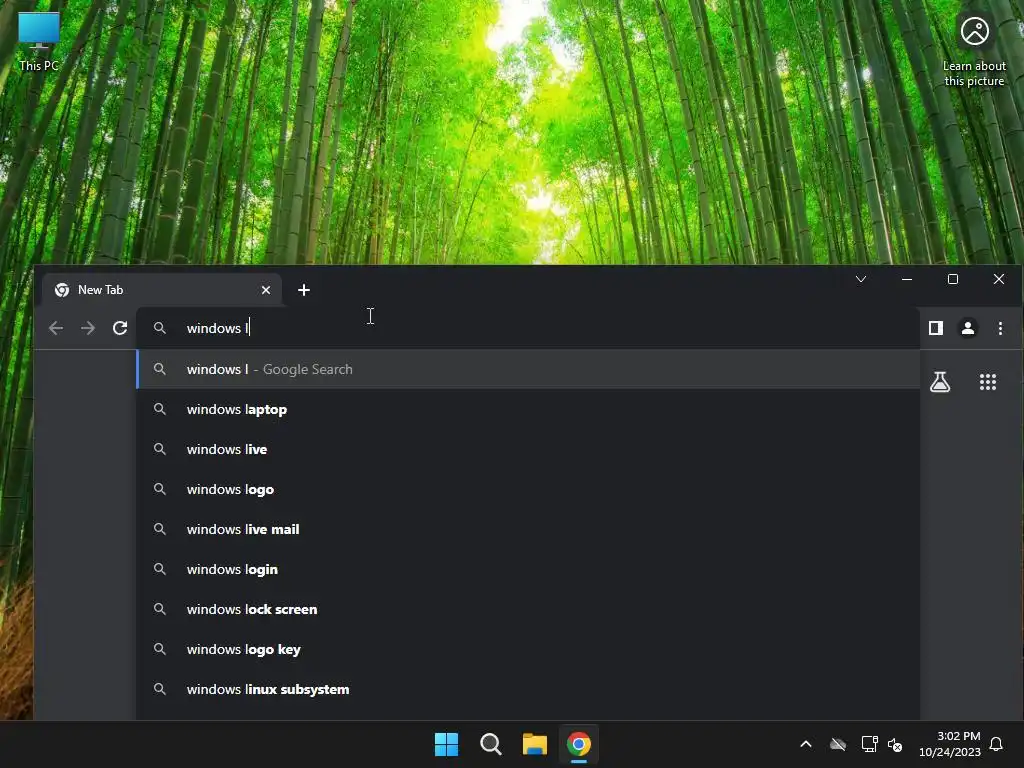This screenshot has width=1024, height=768.
Task: Select the This PC desktop icon
Action: point(39,41)
